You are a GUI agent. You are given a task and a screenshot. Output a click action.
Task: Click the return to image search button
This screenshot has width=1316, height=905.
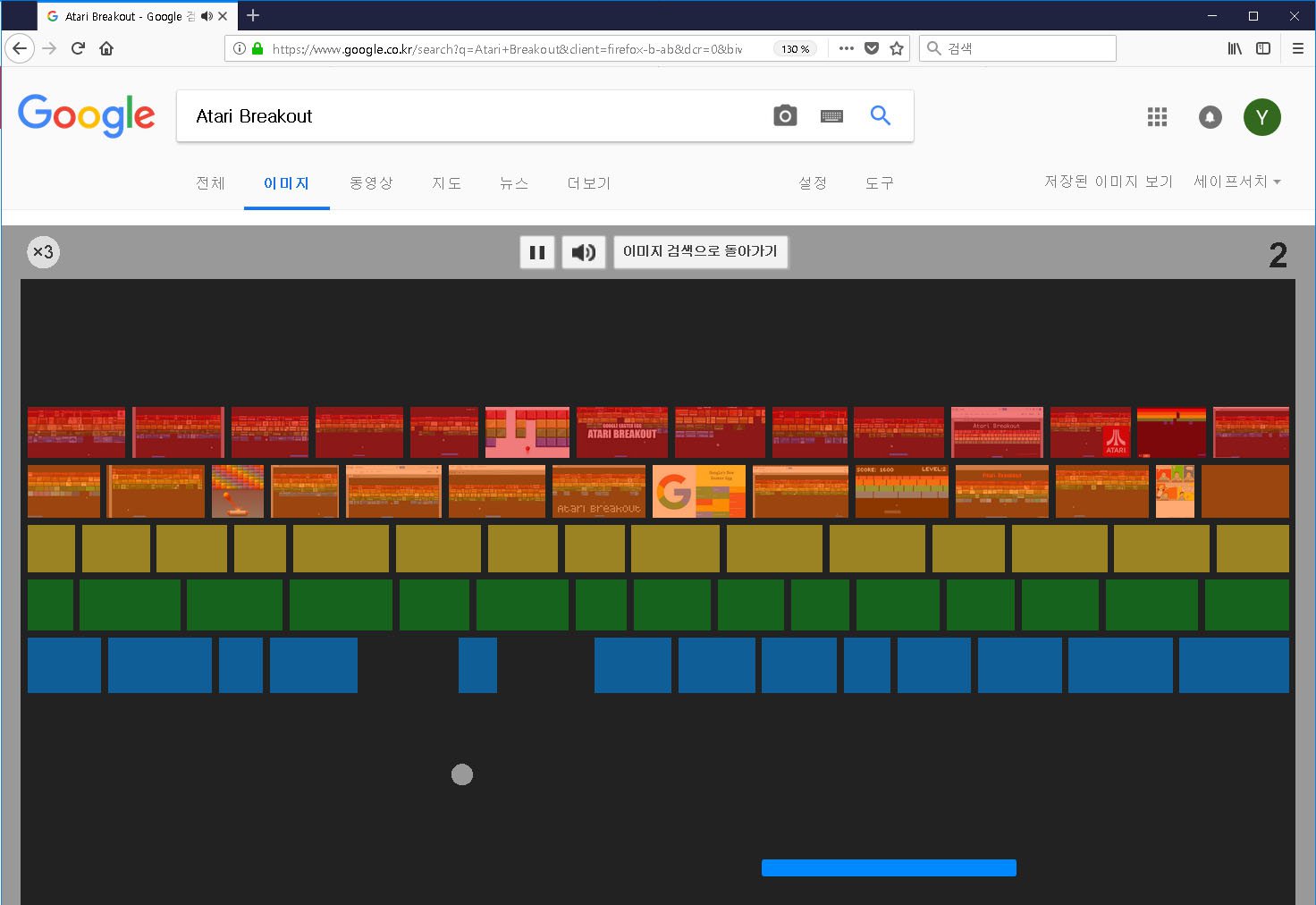coord(700,251)
